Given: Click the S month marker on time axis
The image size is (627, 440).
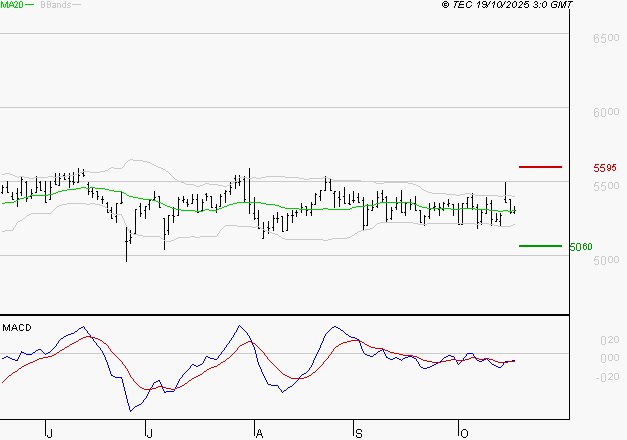Looking at the screenshot, I should (x=358, y=433).
